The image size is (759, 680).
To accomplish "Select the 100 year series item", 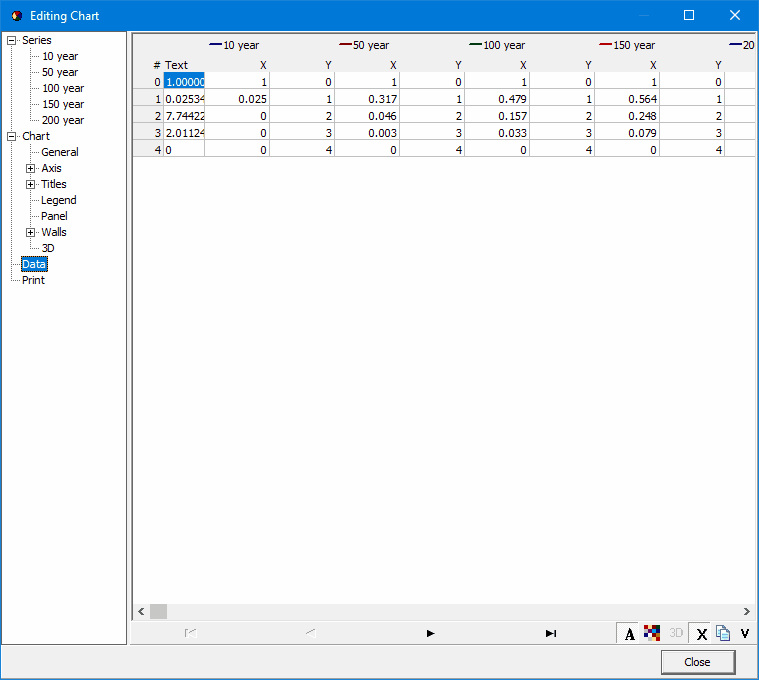I will 62,89.
